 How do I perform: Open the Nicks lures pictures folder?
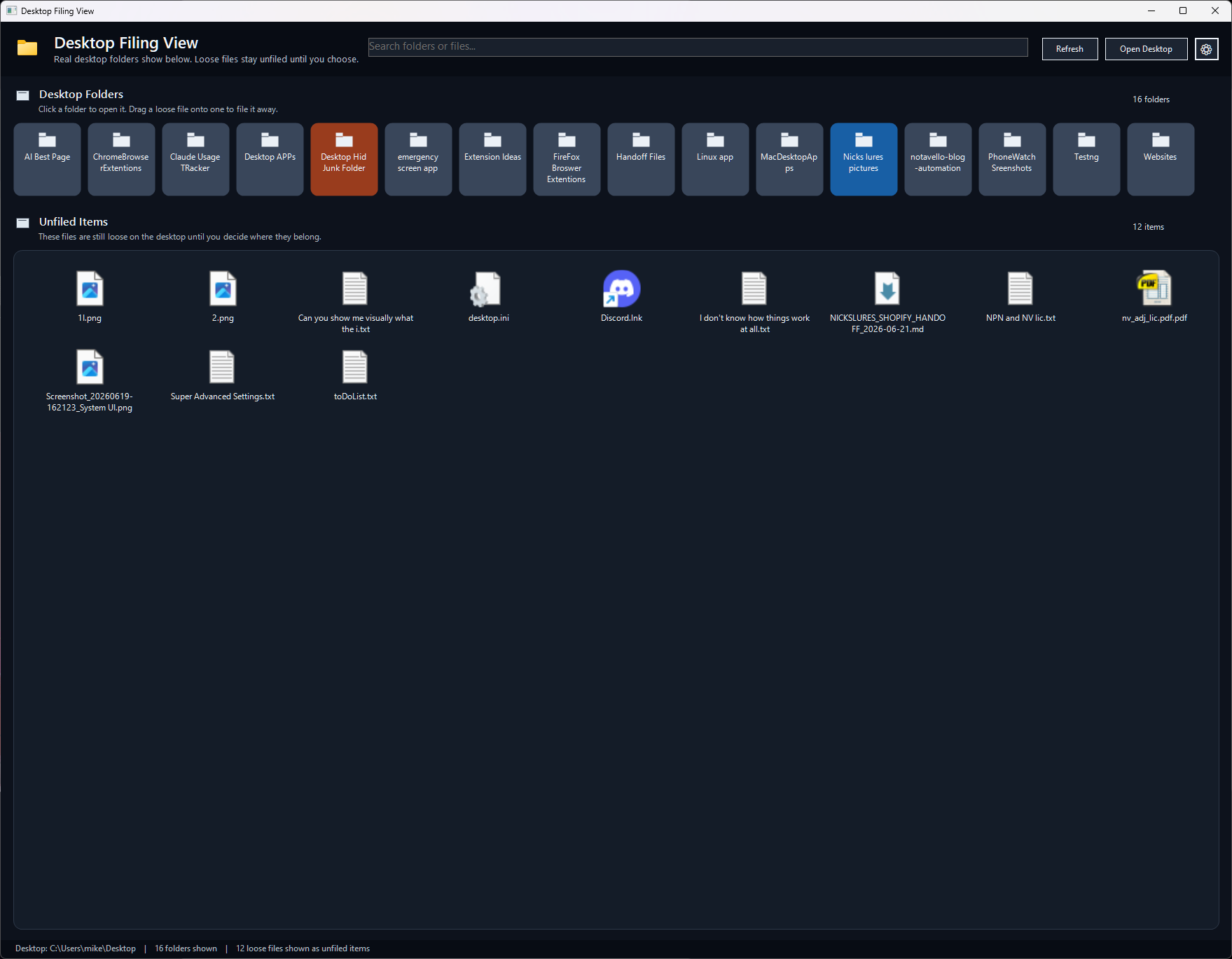tap(864, 159)
